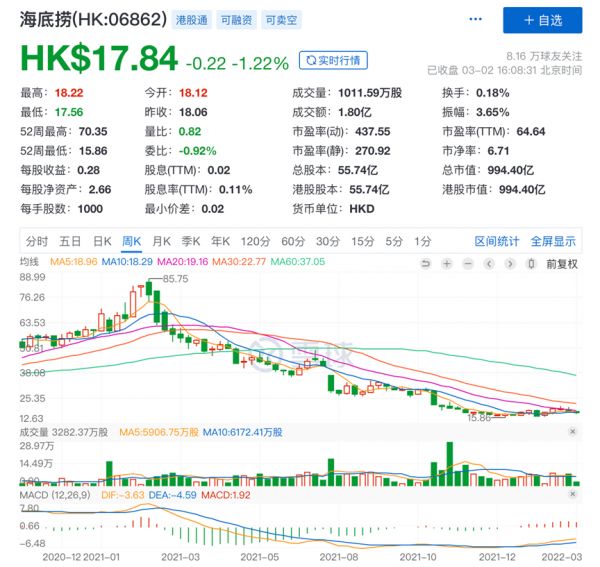Image resolution: width=600 pixels, height=567 pixels.
Task: Close the MACD indicator panel
Action: coord(572,494)
